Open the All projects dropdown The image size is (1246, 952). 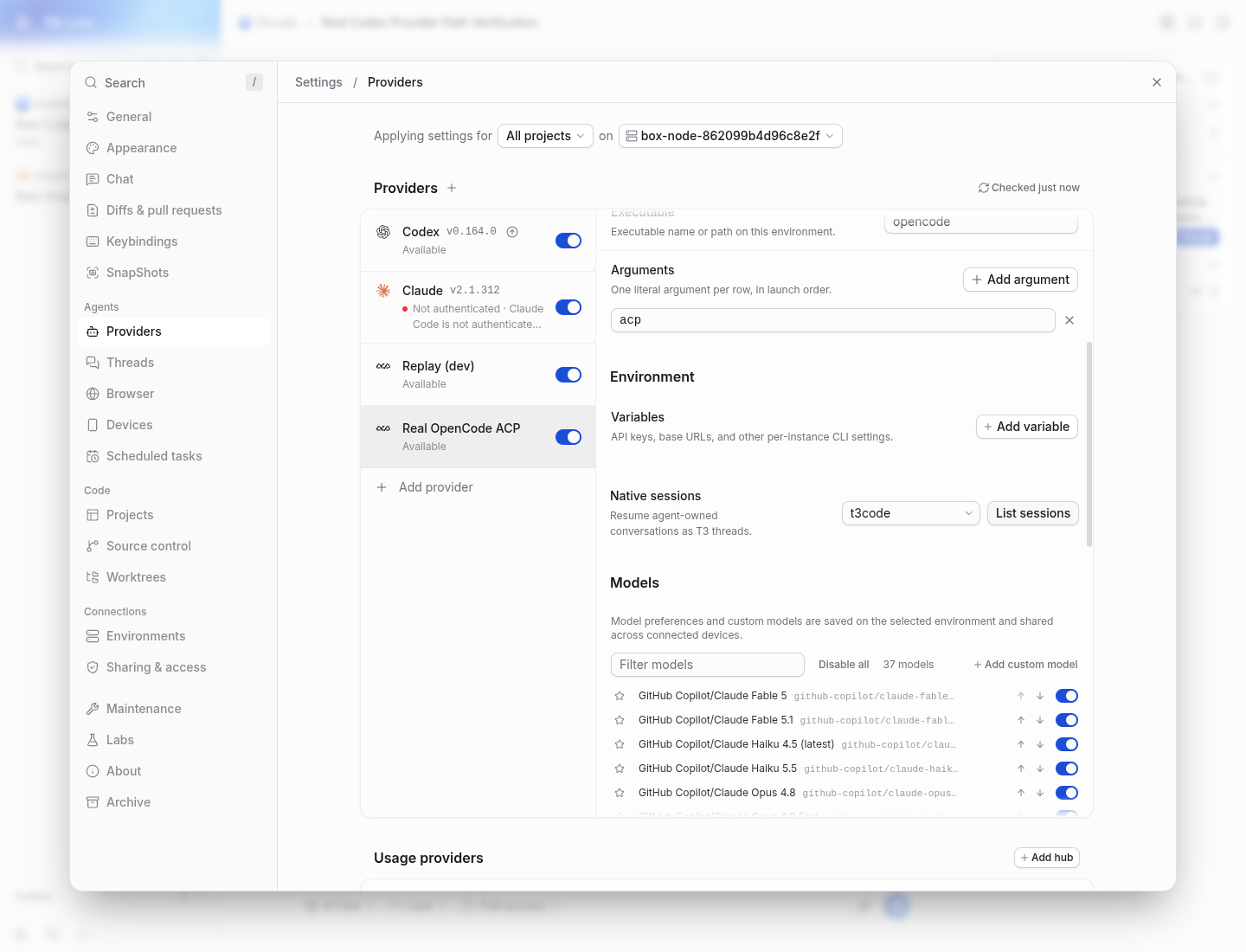(545, 136)
